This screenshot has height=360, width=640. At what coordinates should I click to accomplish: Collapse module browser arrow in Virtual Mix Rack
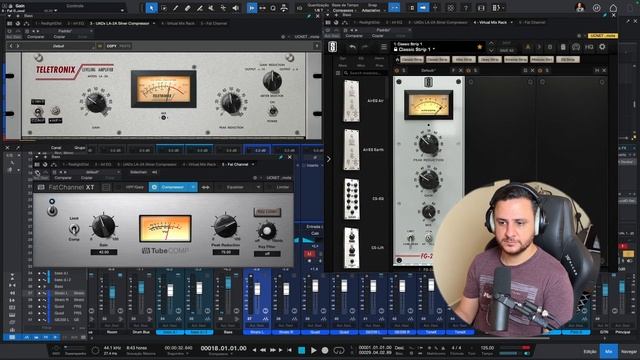(328, 159)
